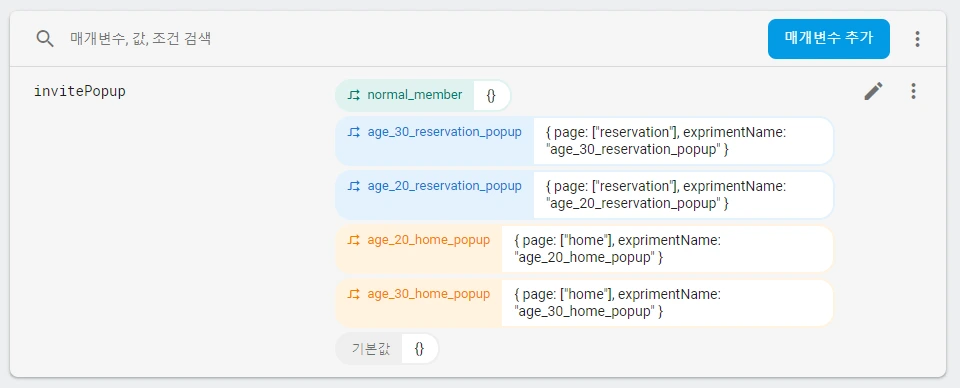Screen dimensions: 960x388
Task: Click the invitePopup parameter name
Action: click(x=80, y=92)
